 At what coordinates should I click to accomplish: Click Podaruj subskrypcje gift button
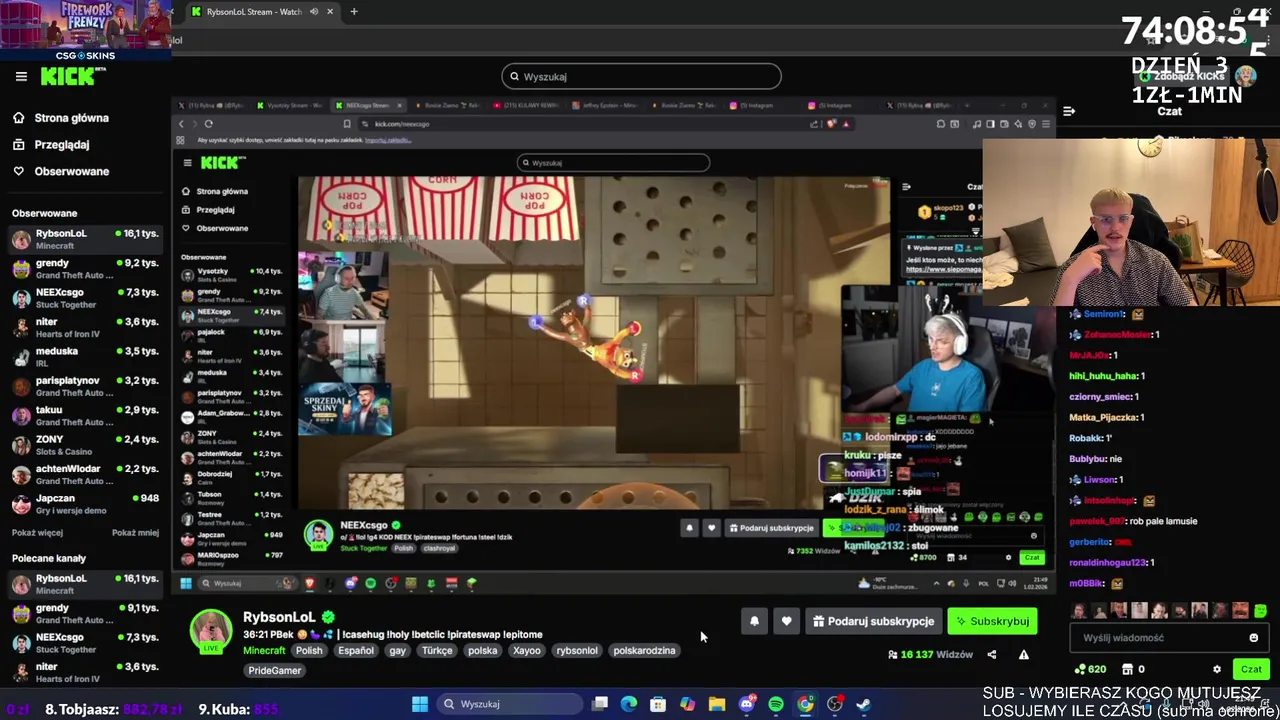coord(873,621)
